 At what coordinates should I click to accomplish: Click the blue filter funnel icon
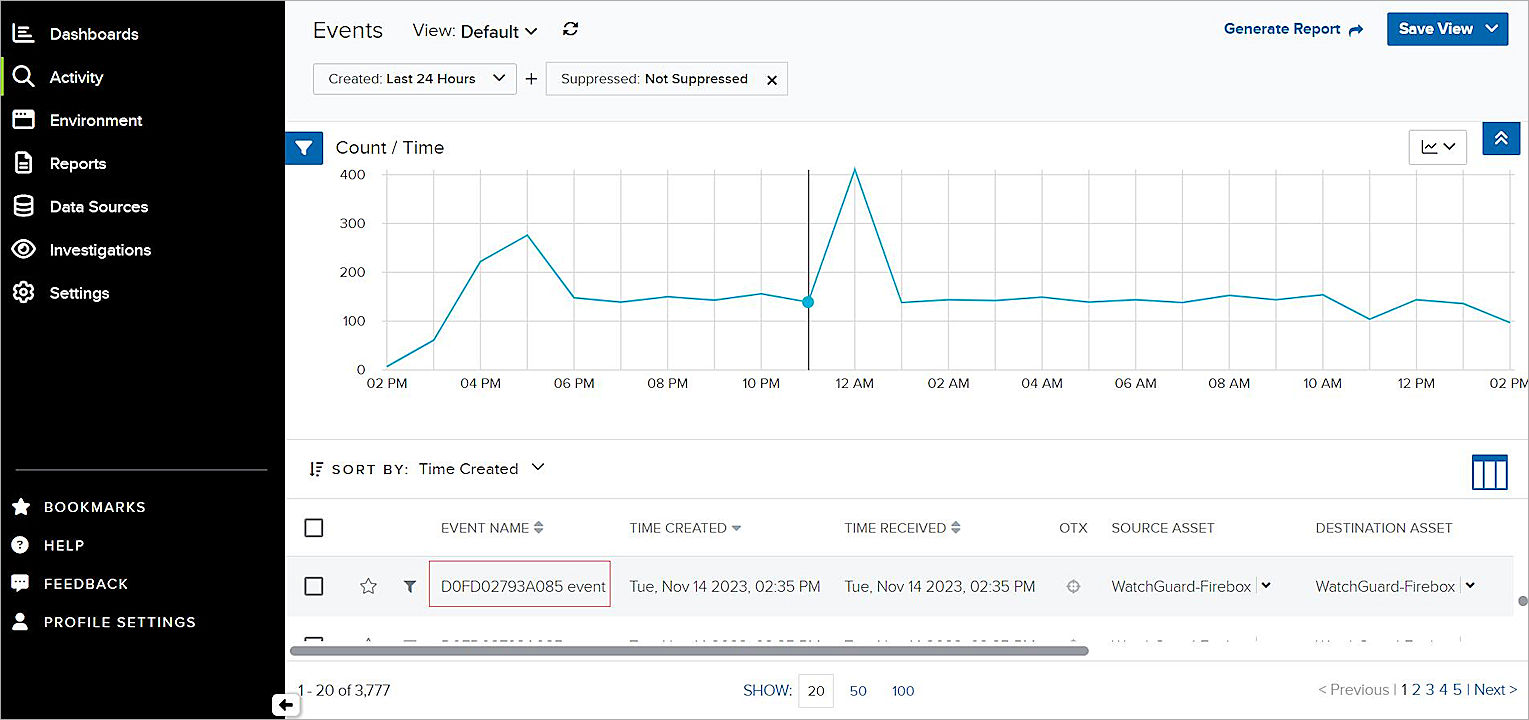point(304,148)
